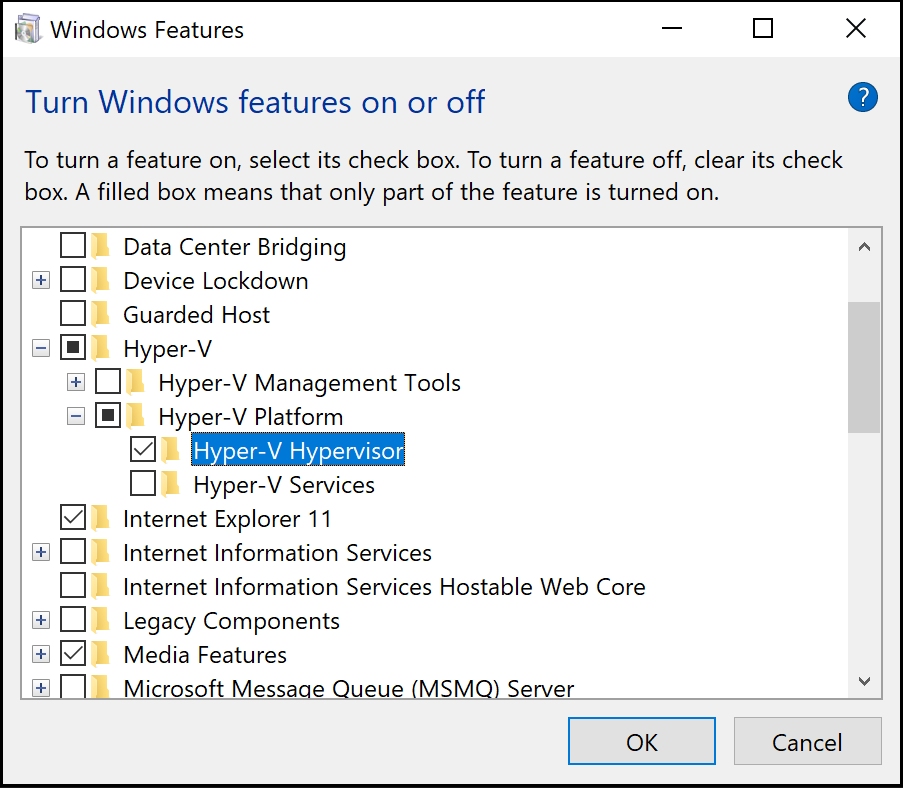
Task: Expand the Device Lockdown node
Action: (41, 281)
